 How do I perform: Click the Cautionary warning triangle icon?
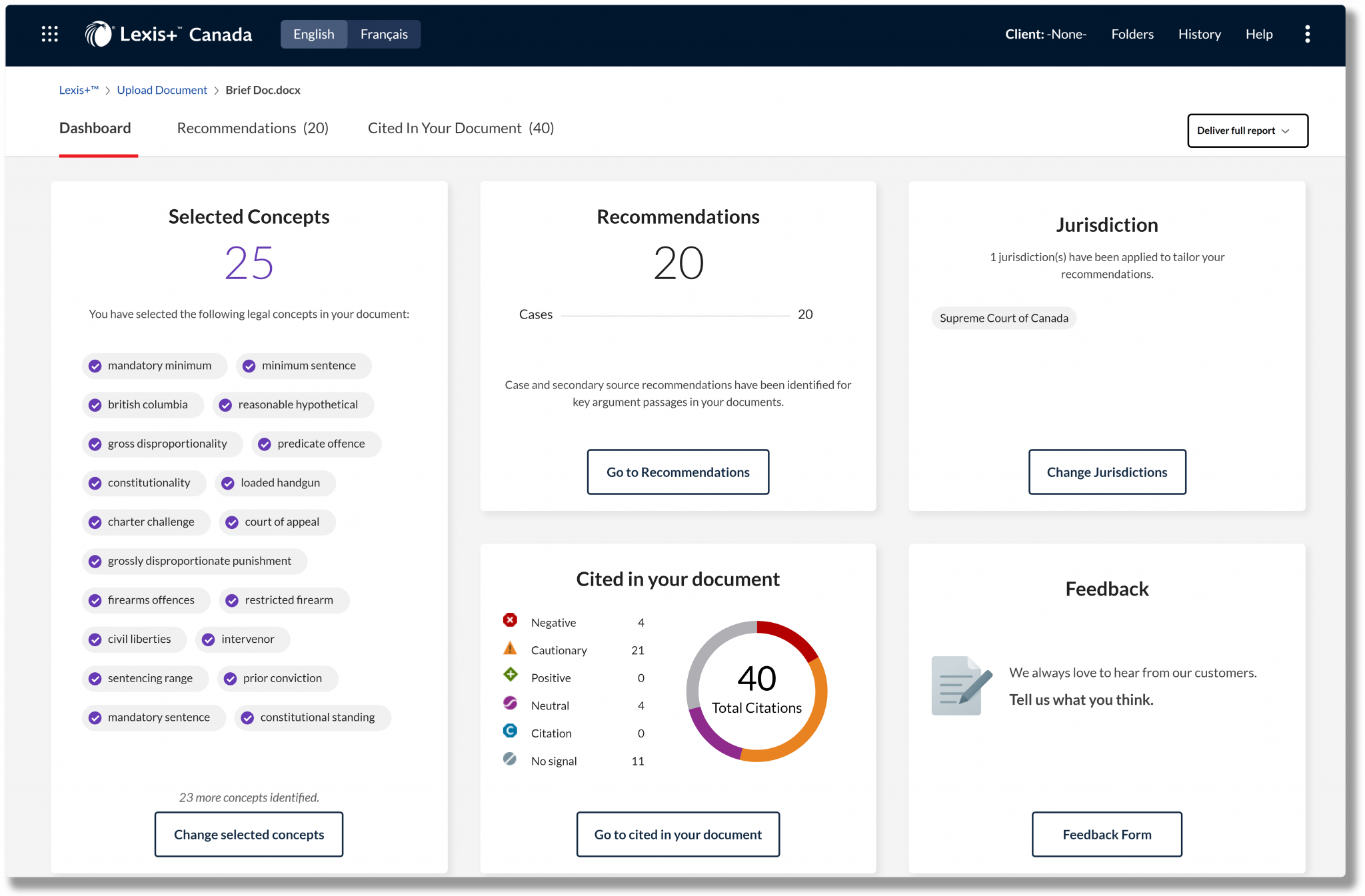point(510,648)
